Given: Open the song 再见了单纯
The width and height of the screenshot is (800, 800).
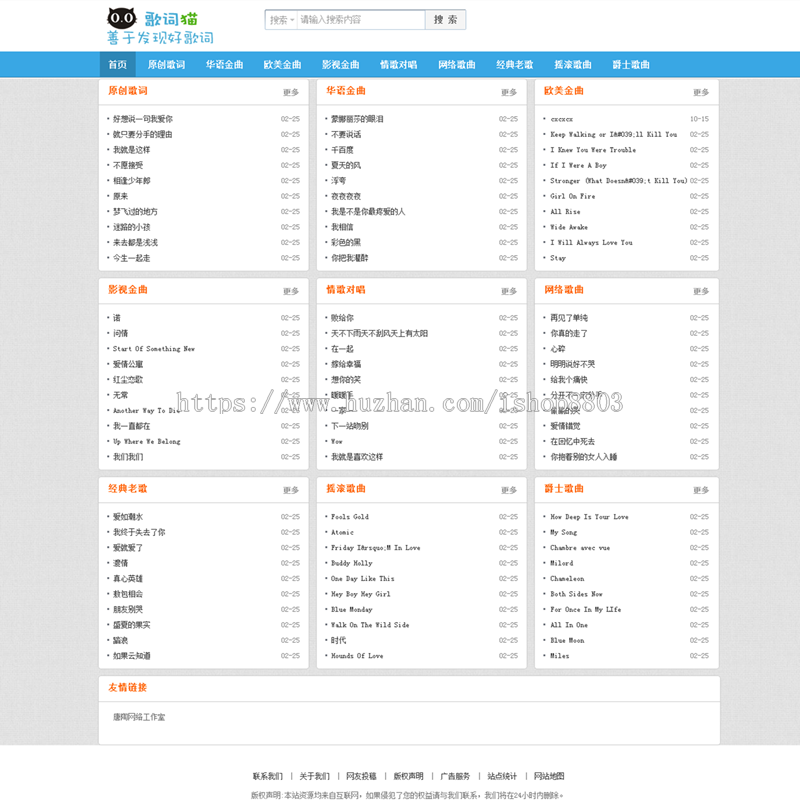Looking at the screenshot, I should [x=569, y=318].
